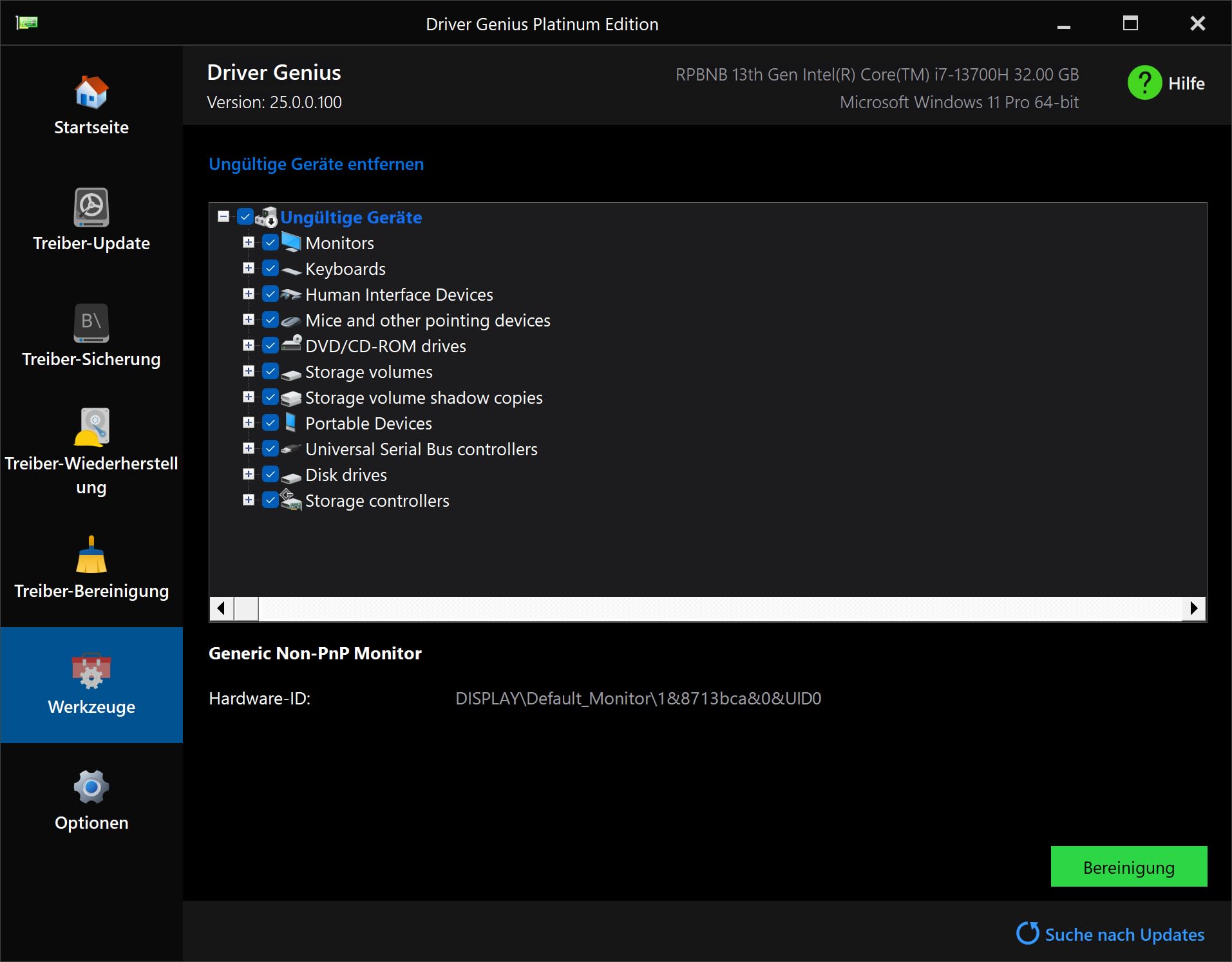Click the Storage volumes icon
Image resolution: width=1232 pixels, height=962 pixels.
click(x=291, y=373)
